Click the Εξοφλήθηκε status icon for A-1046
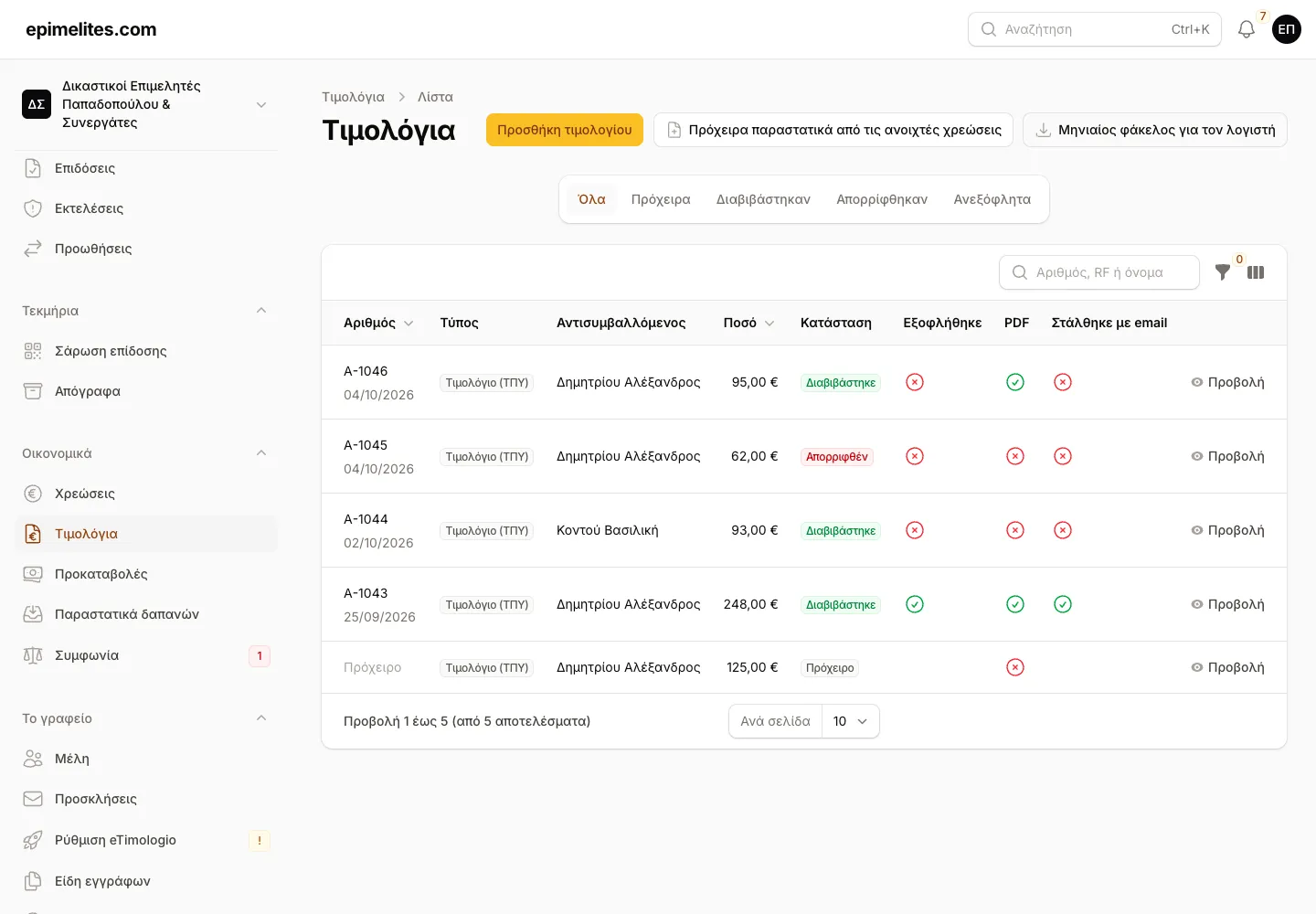 tap(915, 382)
